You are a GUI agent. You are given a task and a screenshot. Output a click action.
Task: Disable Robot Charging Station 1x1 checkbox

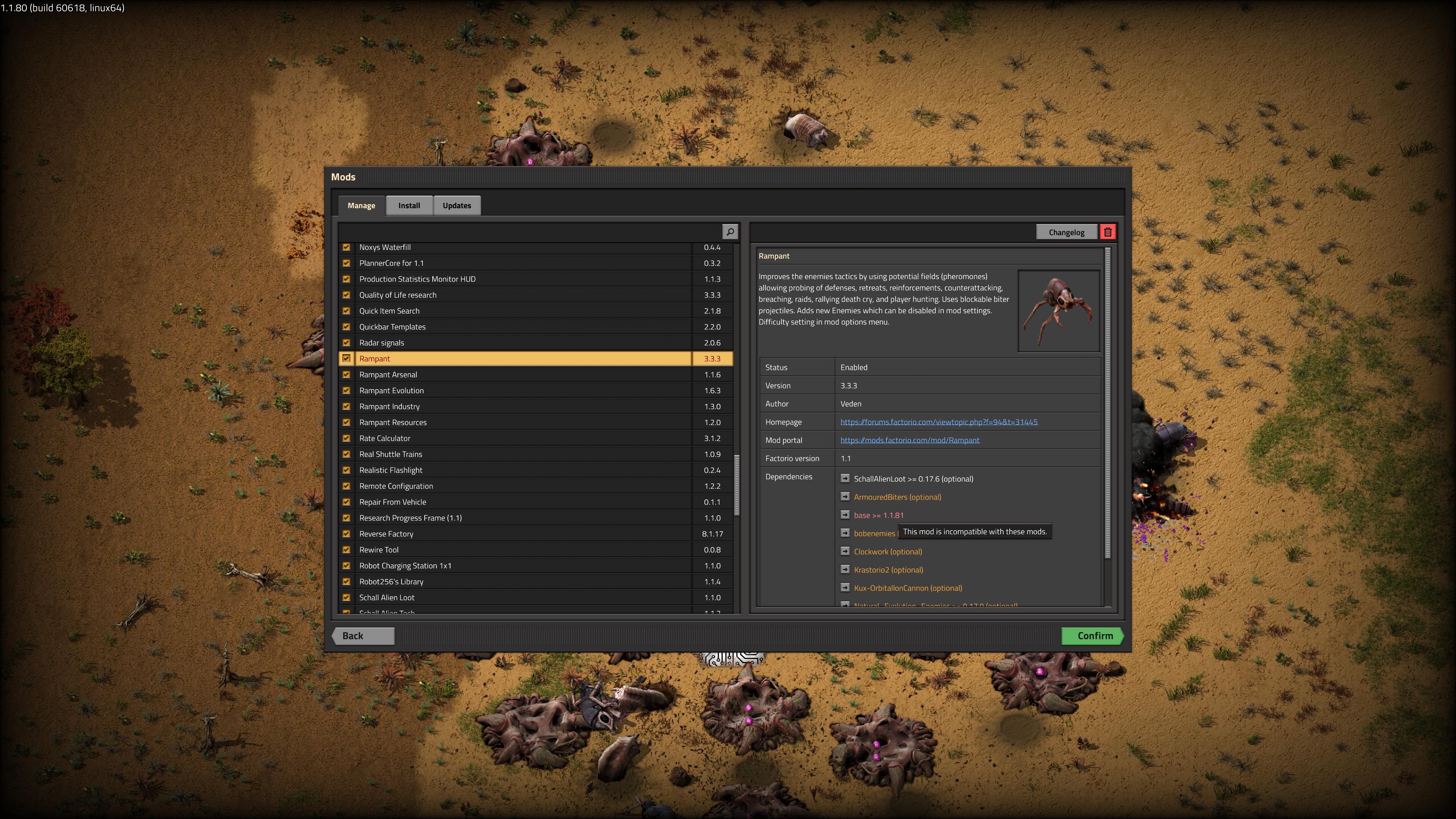pos(347,565)
